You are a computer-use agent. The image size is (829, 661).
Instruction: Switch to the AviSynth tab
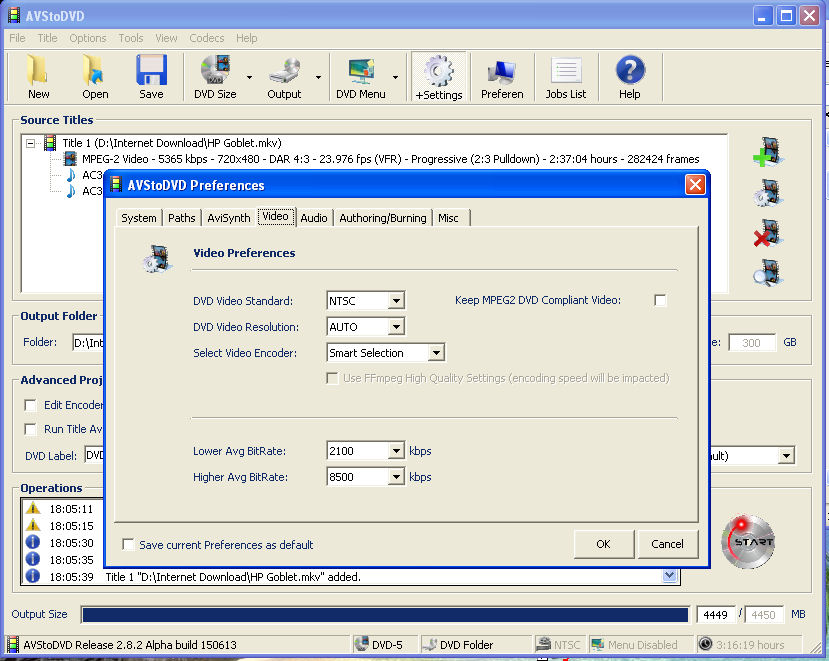point(229,218)
